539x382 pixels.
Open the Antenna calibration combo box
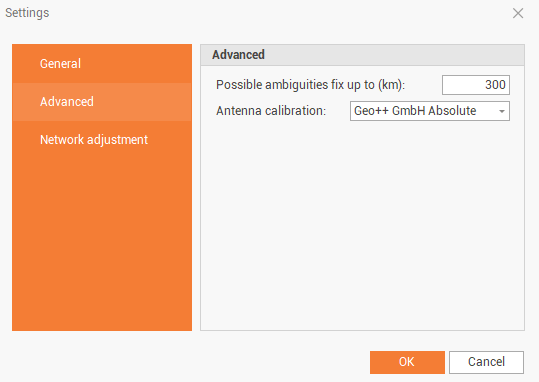point(430,111)
